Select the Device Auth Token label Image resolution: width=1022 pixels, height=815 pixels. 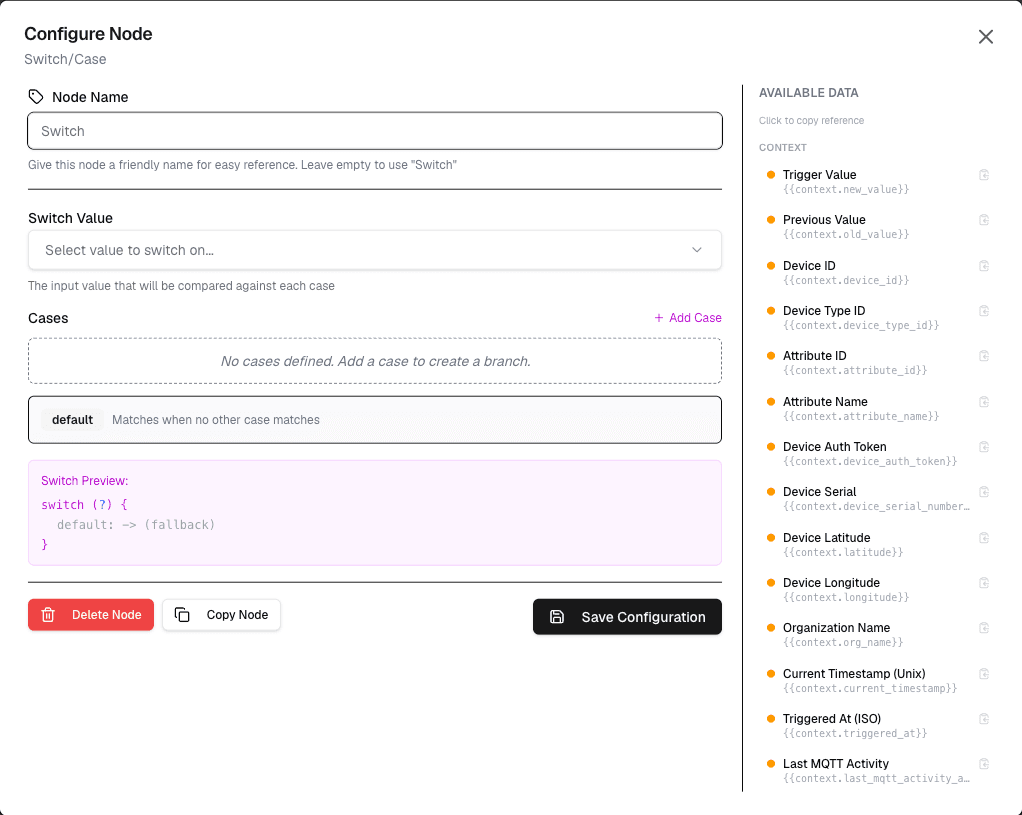(834, 447)
